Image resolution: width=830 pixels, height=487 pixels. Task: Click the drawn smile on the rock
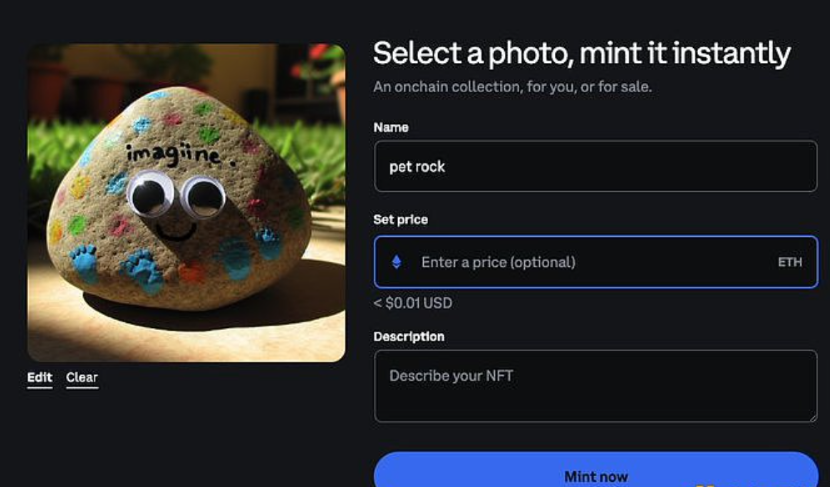pyautogui.click(x=176, y=232)
